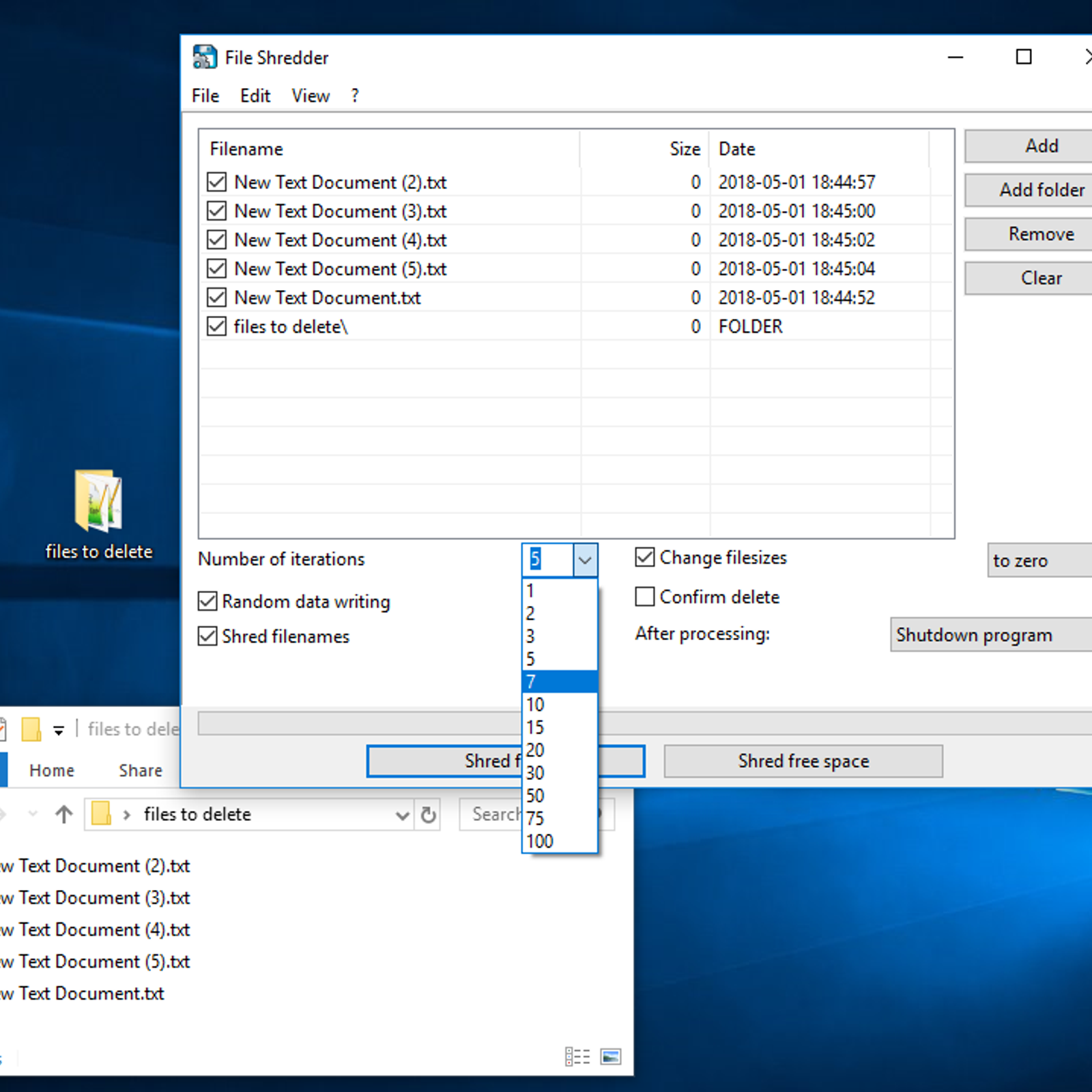Uncheck New Text Document (5).txt in shredder list
Image resolution: width=1092 pixels, height=1092 pixels.
216,268
